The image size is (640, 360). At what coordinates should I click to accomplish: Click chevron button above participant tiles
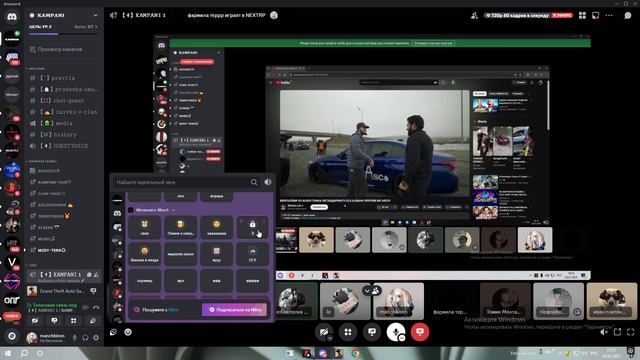(x=367, y=290)
